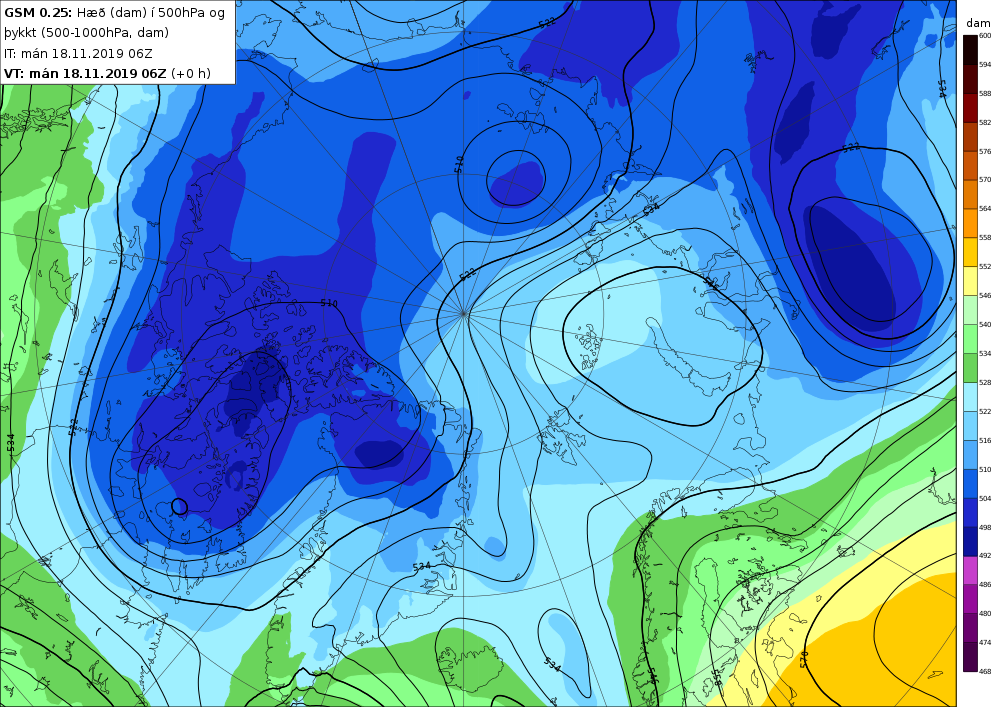Click legend value 540
The height and width of the screenshot is (707, 1000).
tap(985, 324)
